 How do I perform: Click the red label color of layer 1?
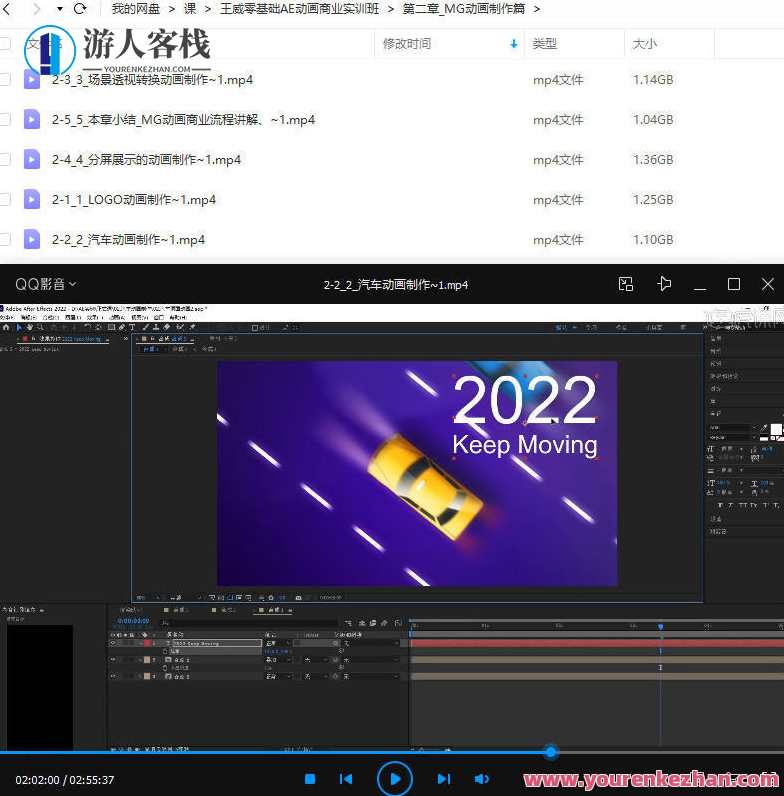(147, 643)
